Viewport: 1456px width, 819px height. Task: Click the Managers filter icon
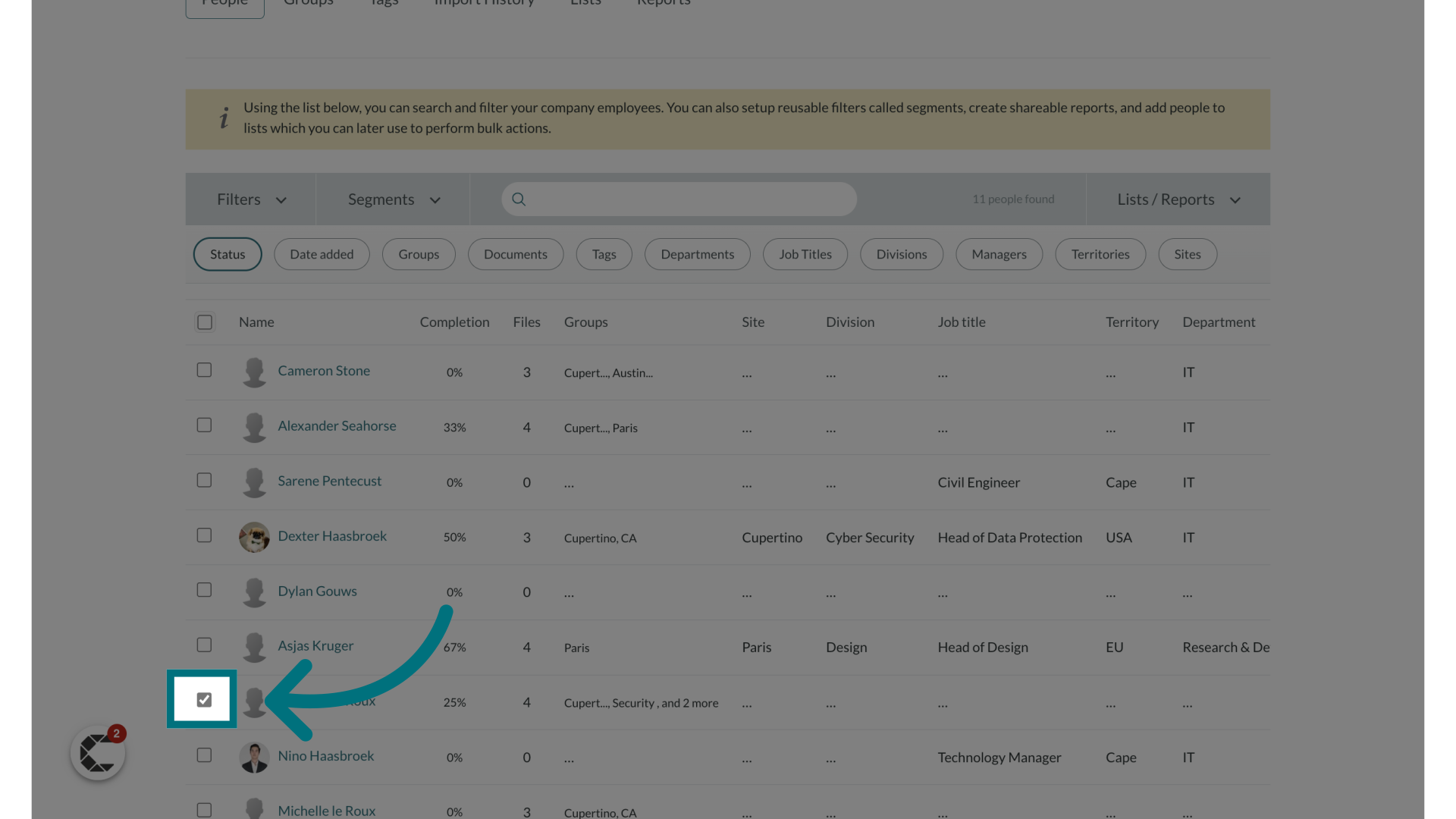pyautogui.click(x=999, y=253)
